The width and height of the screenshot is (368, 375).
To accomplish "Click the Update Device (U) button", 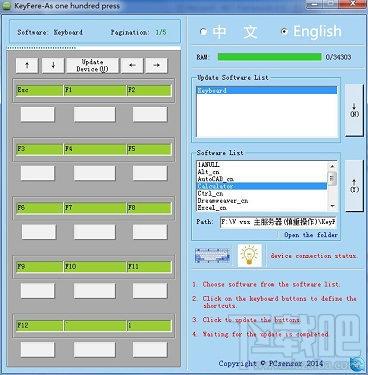I will pyautogui.click(x=92, y=65).
